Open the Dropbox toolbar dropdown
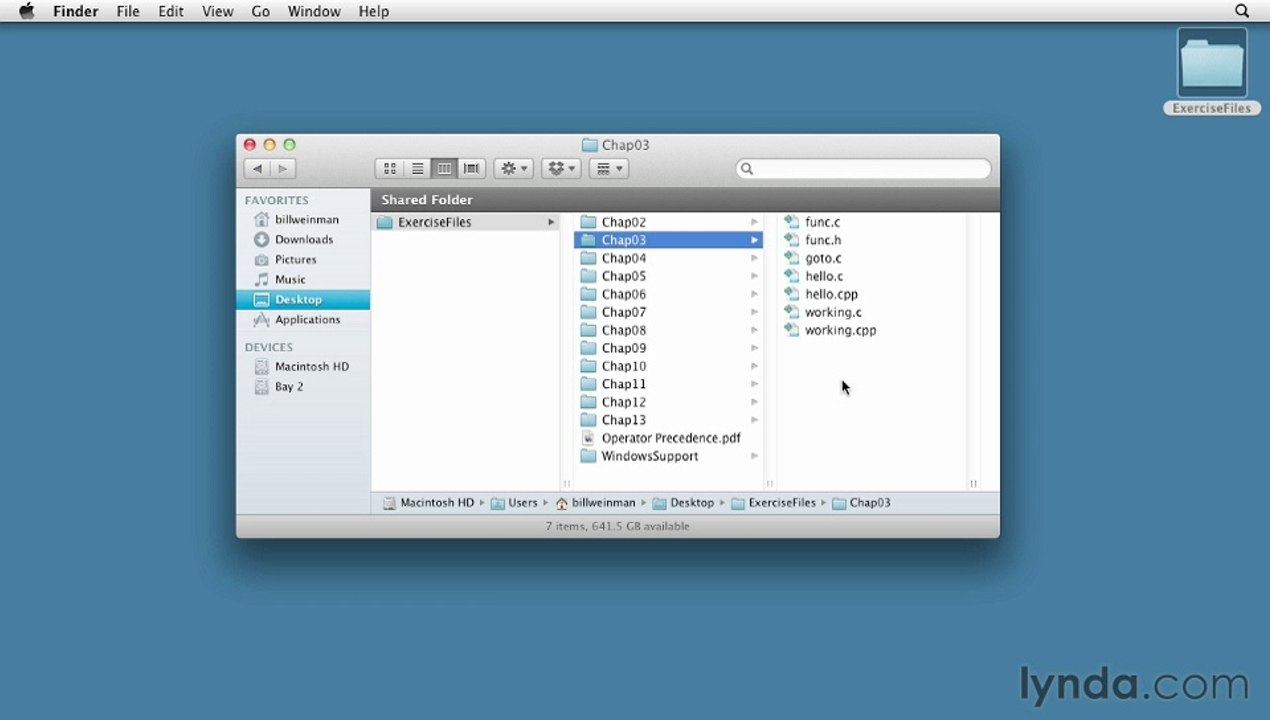This screenshot has height=720, width=1270. (x=562, y=169)
